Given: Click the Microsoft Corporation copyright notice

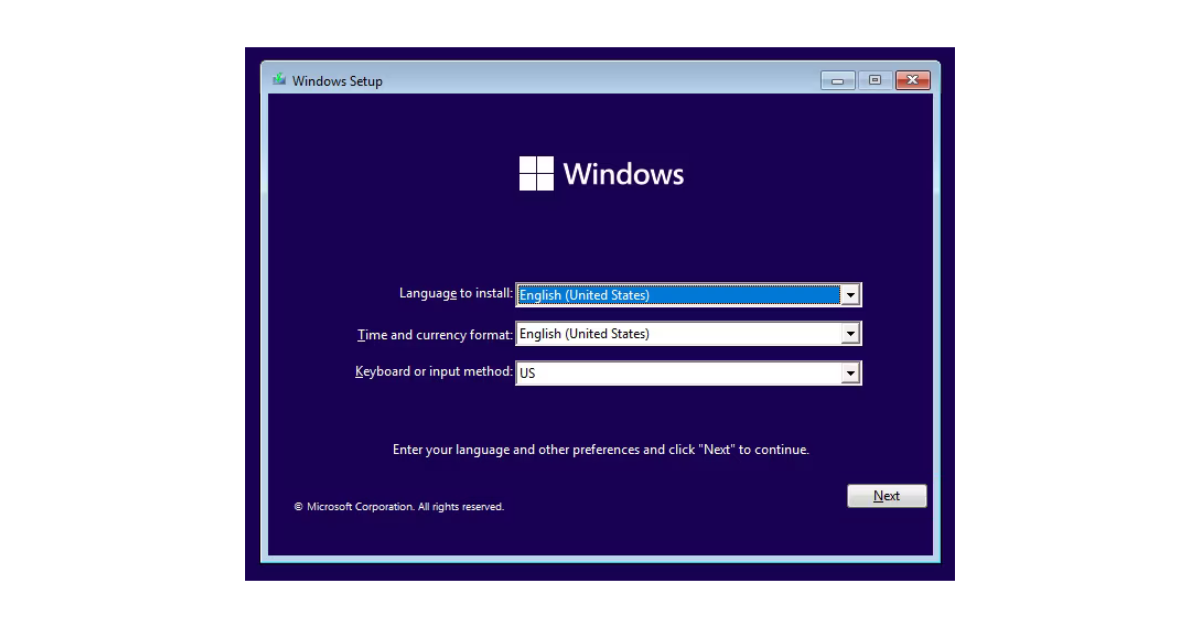Looking at the screenshot, I should coord(399,507).
